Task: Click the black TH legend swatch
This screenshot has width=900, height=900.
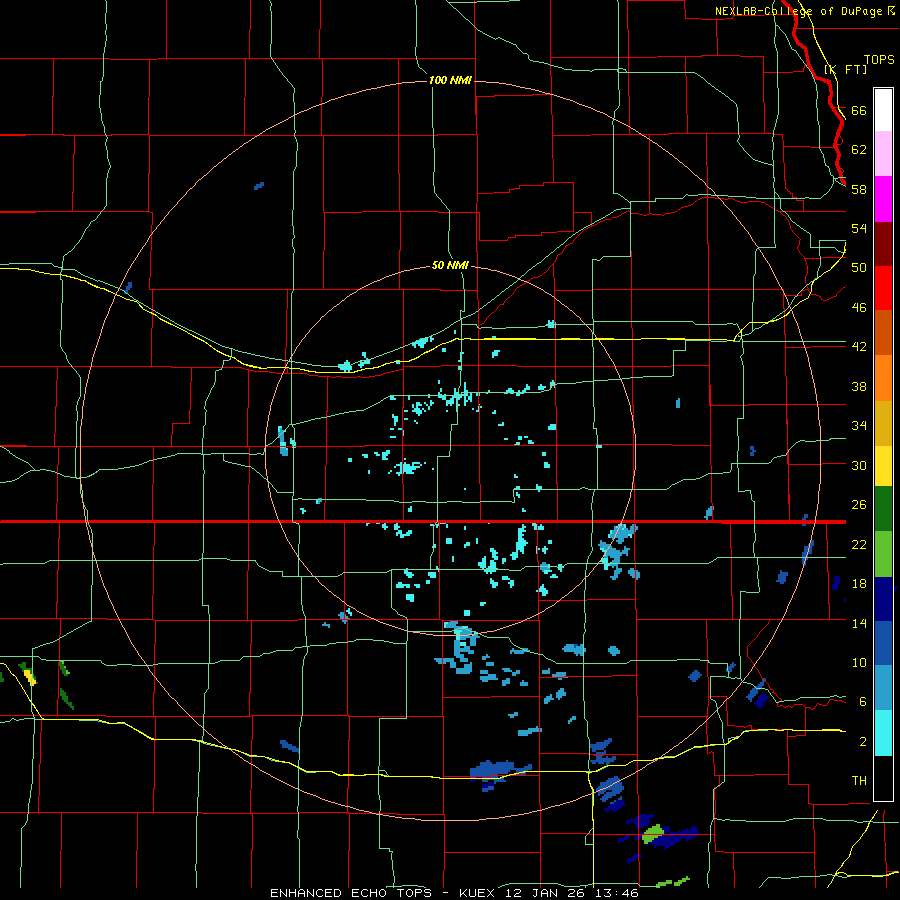Action: (883, 778)
